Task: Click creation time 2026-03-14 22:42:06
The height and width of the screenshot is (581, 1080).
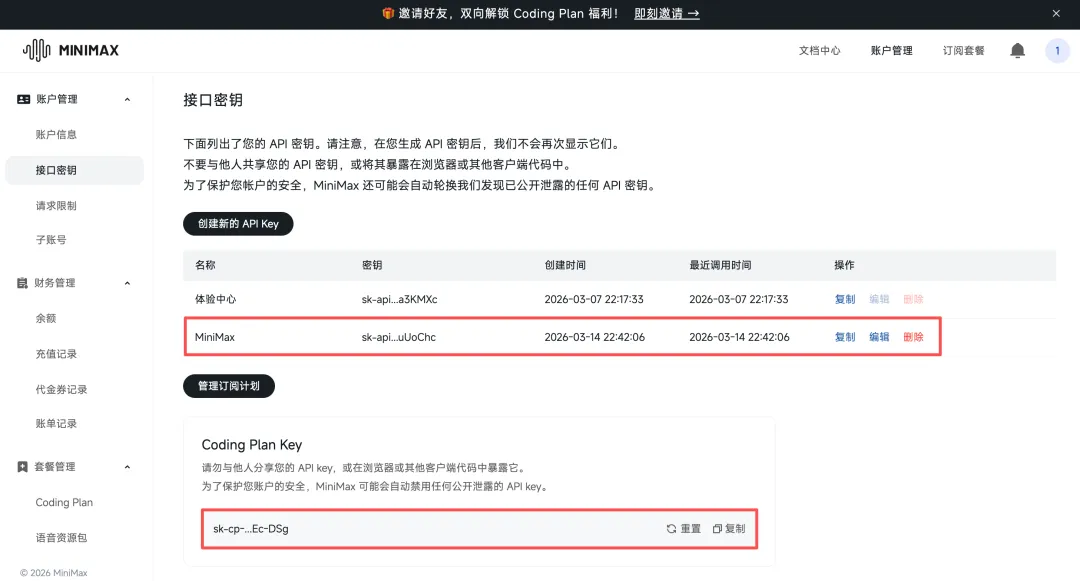Action: (594, 337)
